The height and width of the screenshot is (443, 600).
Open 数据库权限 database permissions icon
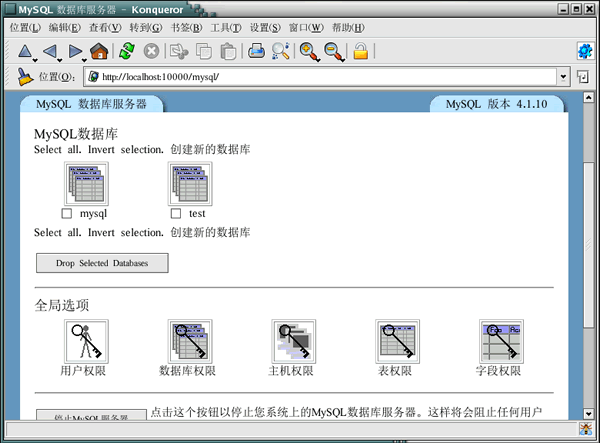190,341
